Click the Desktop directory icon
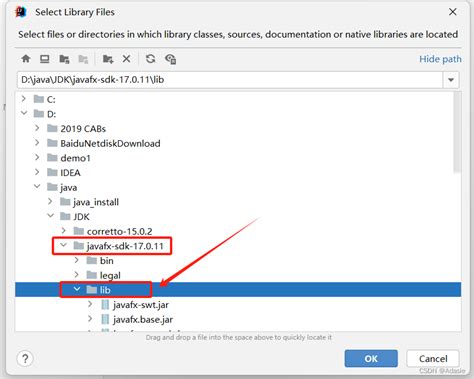474x379 pixels. point(45,59)
